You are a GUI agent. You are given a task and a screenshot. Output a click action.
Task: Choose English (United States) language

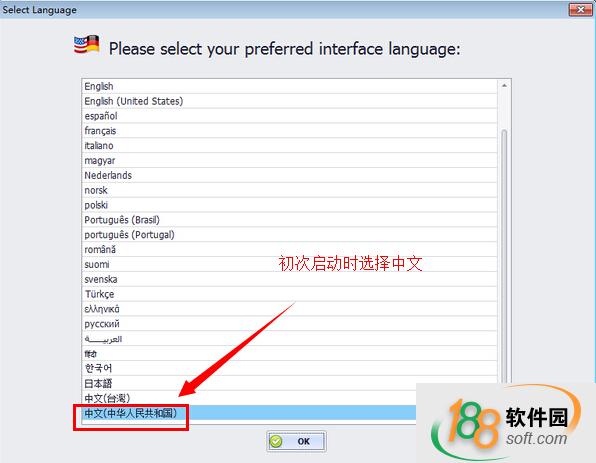coord(289,101)
